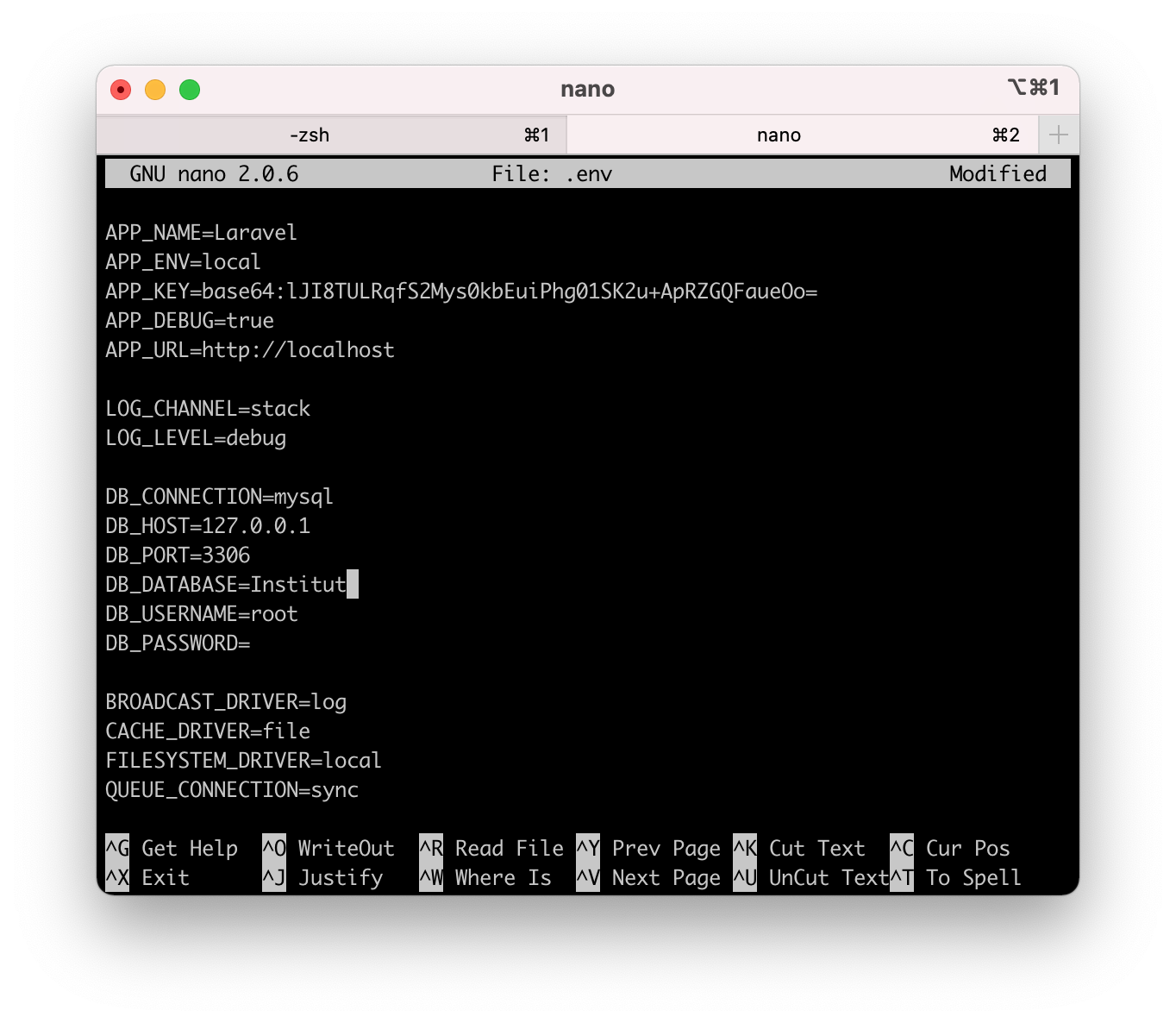Click the ^O WriteOut shortcut
Screen dimensions: 1176x1023
[x=328, y=848]
